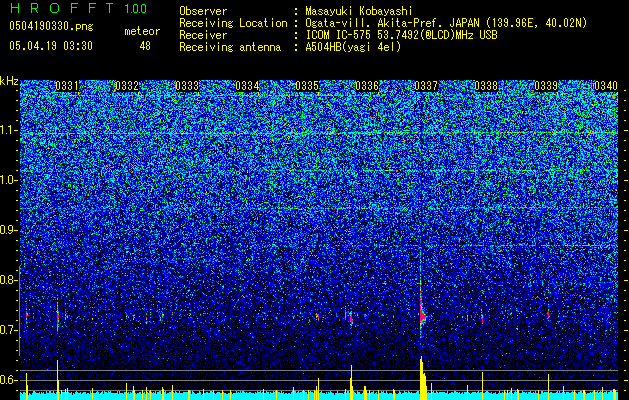629x400 pixels.
Task: Click the meteor count value 48
Action: pos(145,46)
